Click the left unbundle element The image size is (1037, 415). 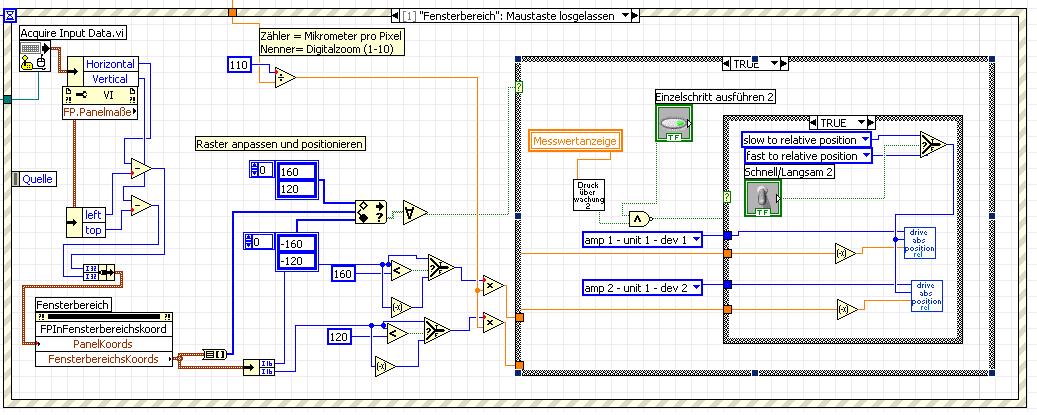[93, 215]
